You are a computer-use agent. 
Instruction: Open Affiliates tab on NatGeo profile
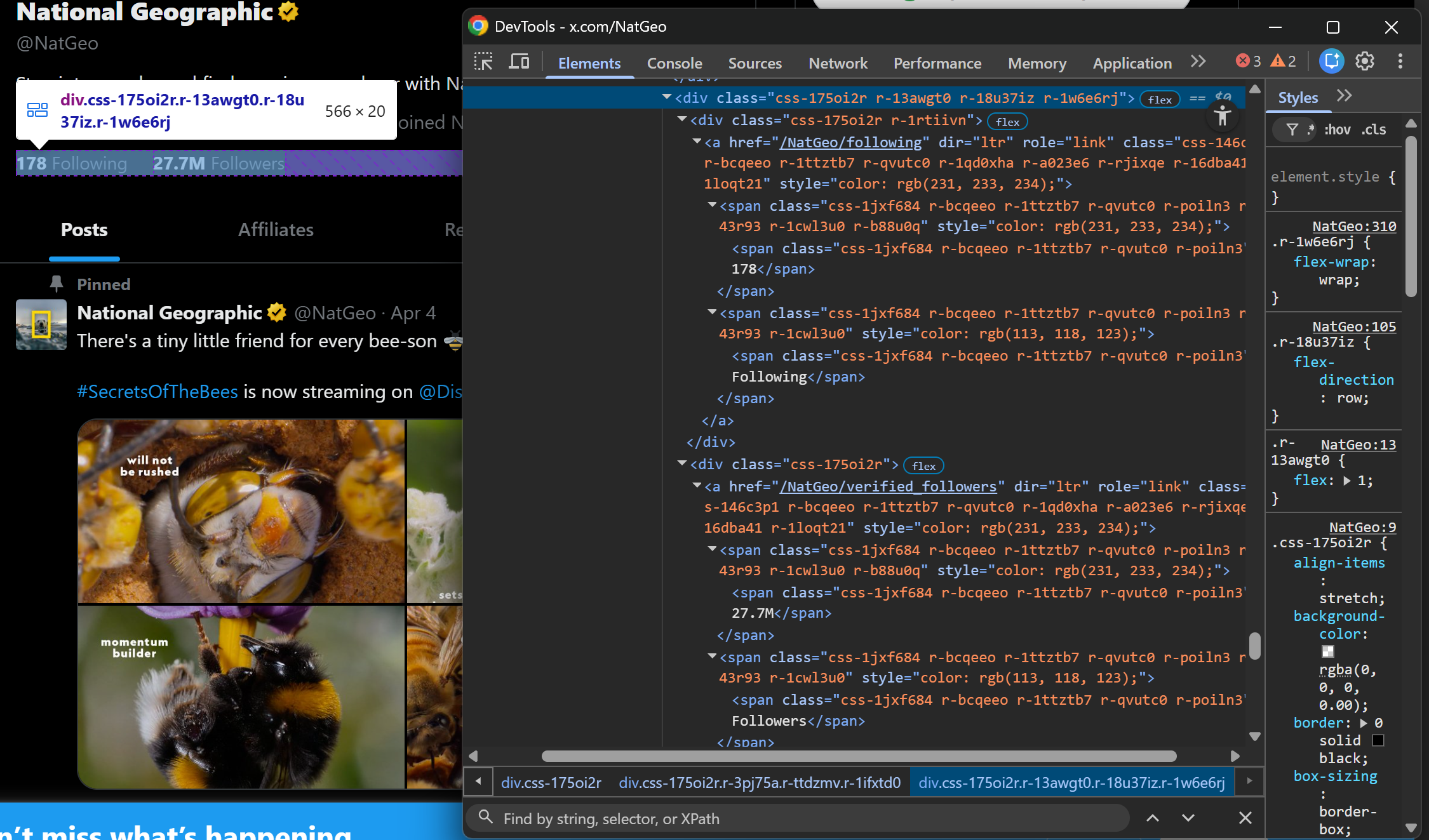pyautogui.click(x=276, y=230)
